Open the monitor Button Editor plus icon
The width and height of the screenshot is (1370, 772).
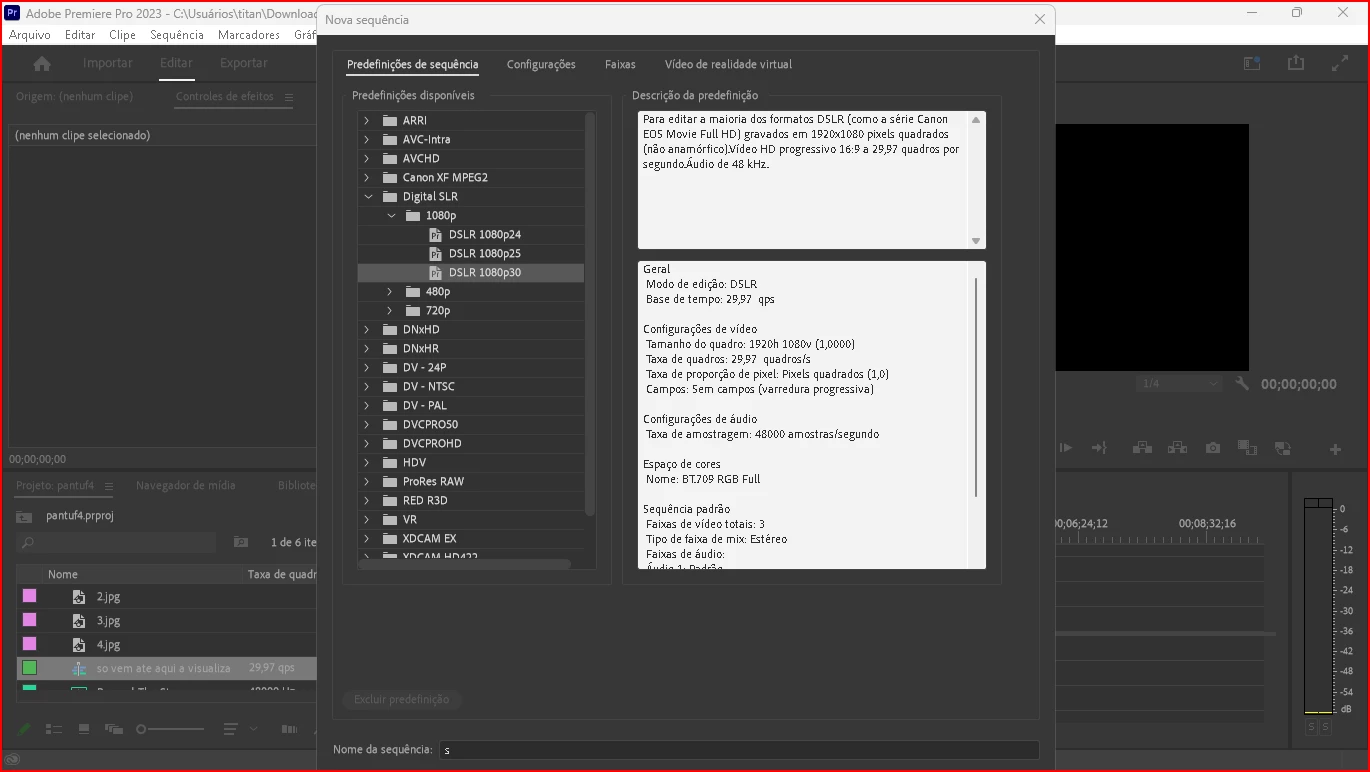tap(1335, 449)
